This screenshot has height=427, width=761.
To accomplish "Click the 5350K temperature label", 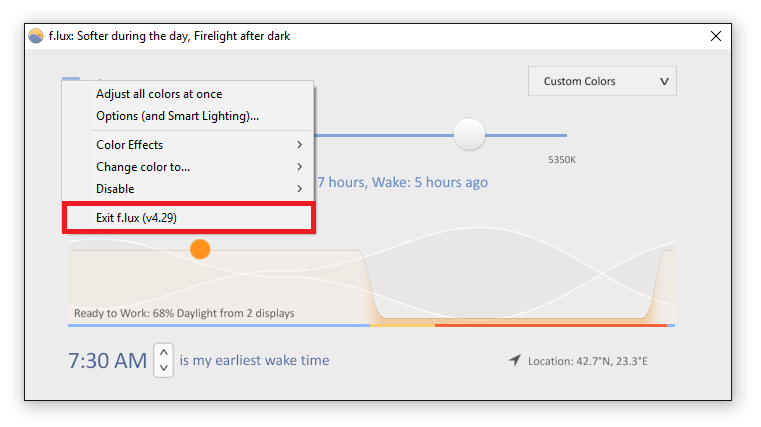I will click(562, 160).
